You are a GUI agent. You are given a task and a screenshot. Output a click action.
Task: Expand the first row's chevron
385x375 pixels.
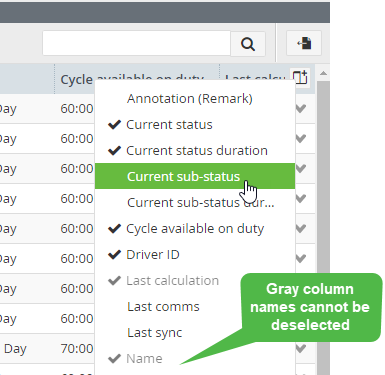301,108
